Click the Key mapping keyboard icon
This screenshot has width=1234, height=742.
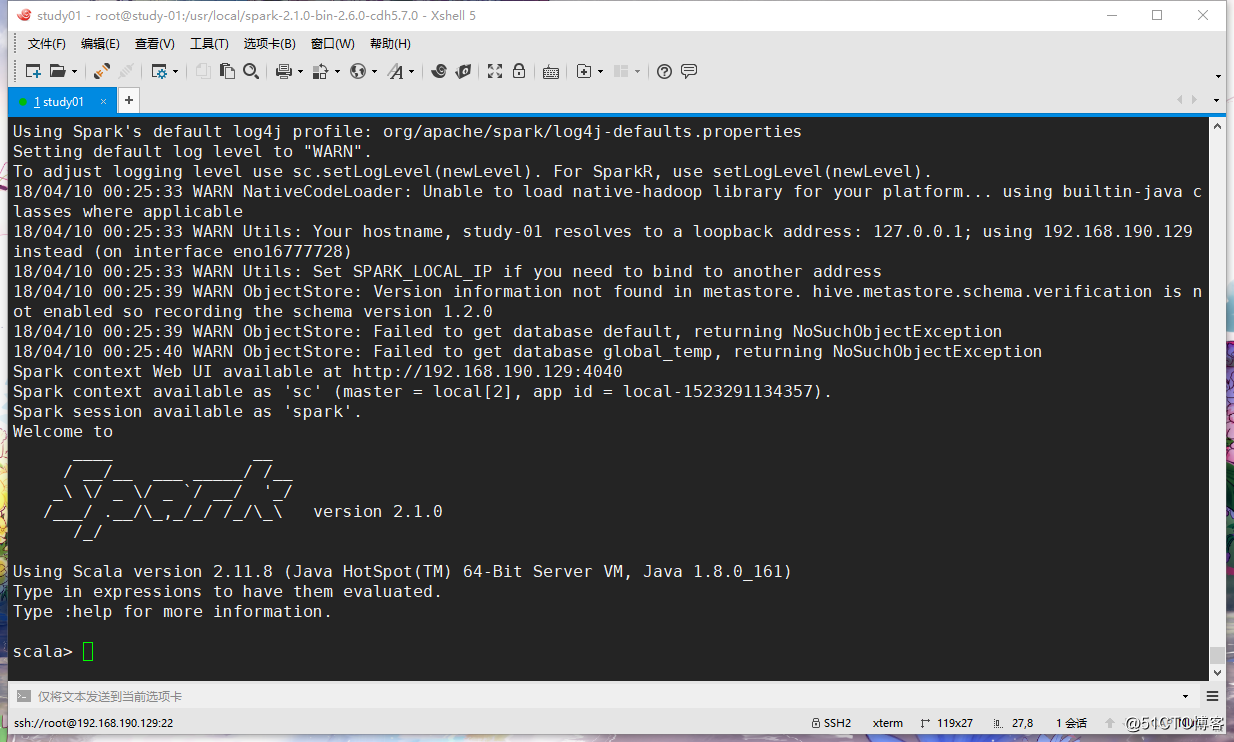coord(551,72)
